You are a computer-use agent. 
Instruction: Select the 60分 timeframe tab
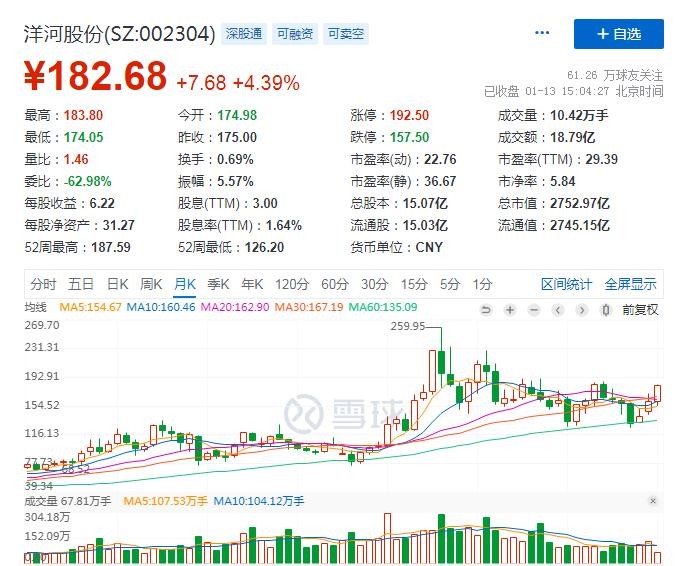click(335, 284)
